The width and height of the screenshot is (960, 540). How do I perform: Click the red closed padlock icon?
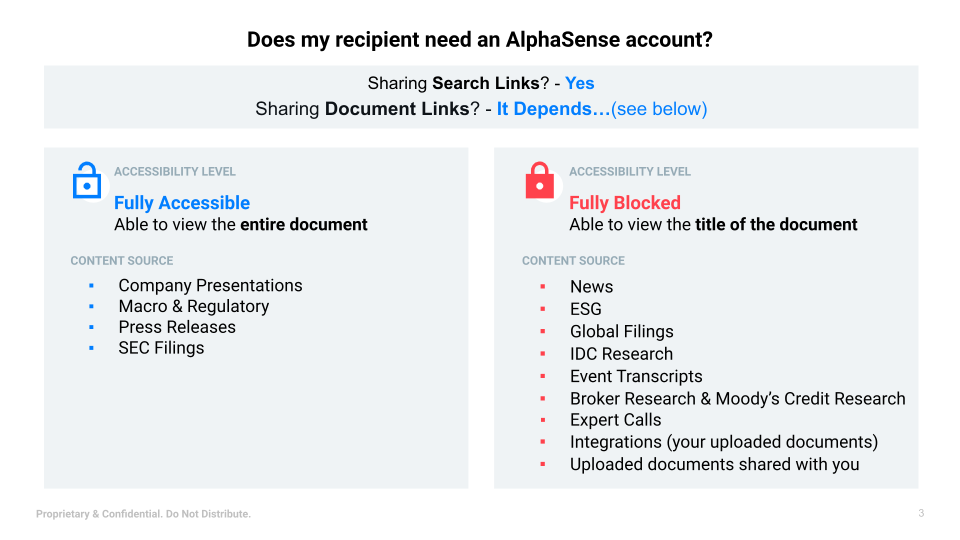[539, 181]
